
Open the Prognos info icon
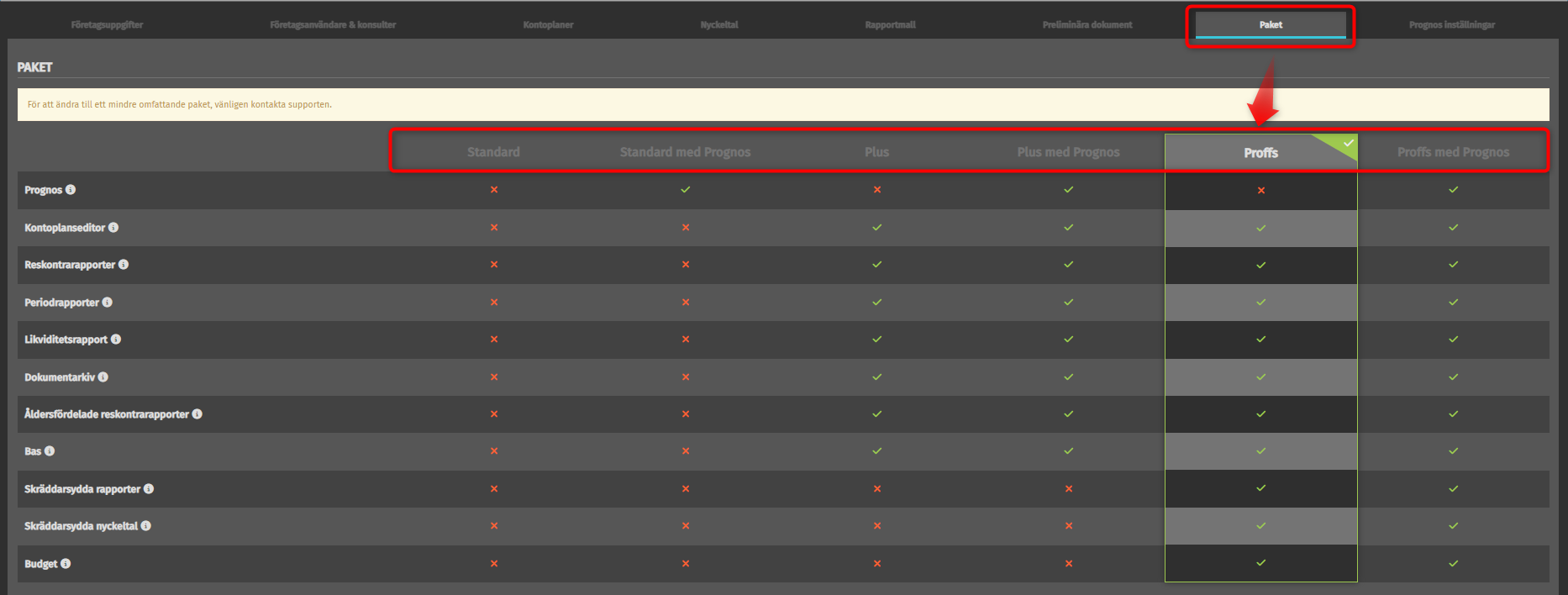click(71, 190)
